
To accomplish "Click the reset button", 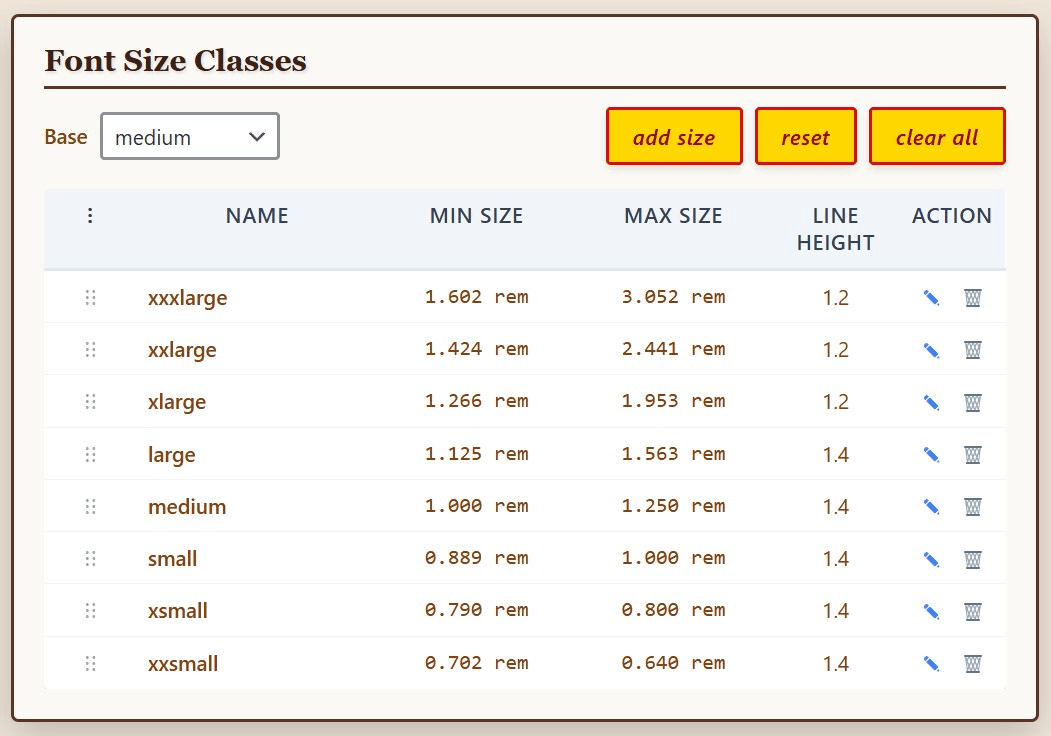I will click(805, 136).
